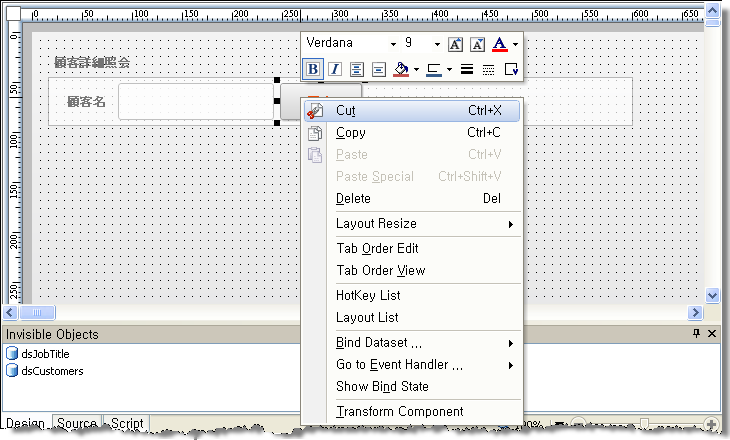Click the decrease font size icon
The width and height of the screenshot is (730, 440).
click(x=477, y=44)
